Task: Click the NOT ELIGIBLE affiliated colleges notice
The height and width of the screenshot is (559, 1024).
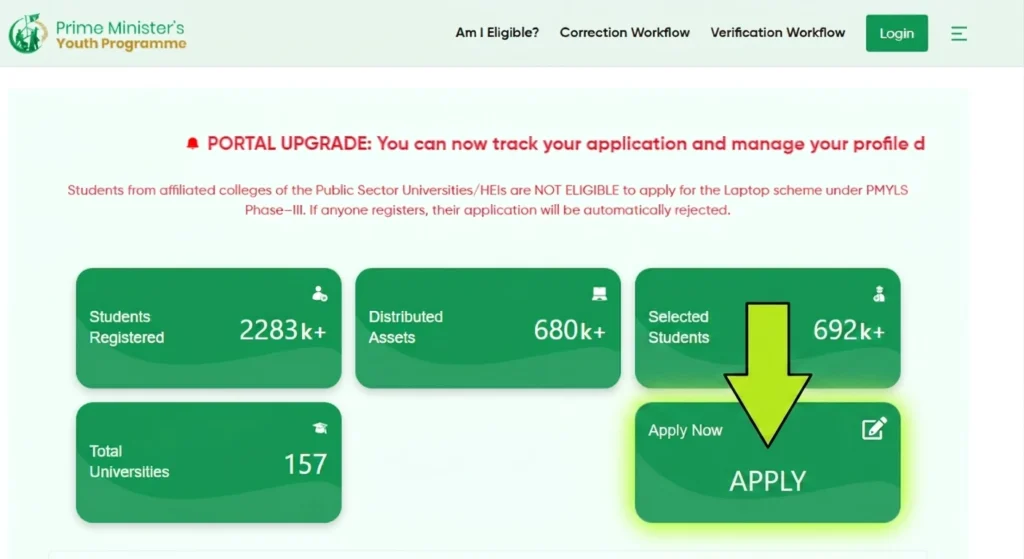Action: click(488, 200)
